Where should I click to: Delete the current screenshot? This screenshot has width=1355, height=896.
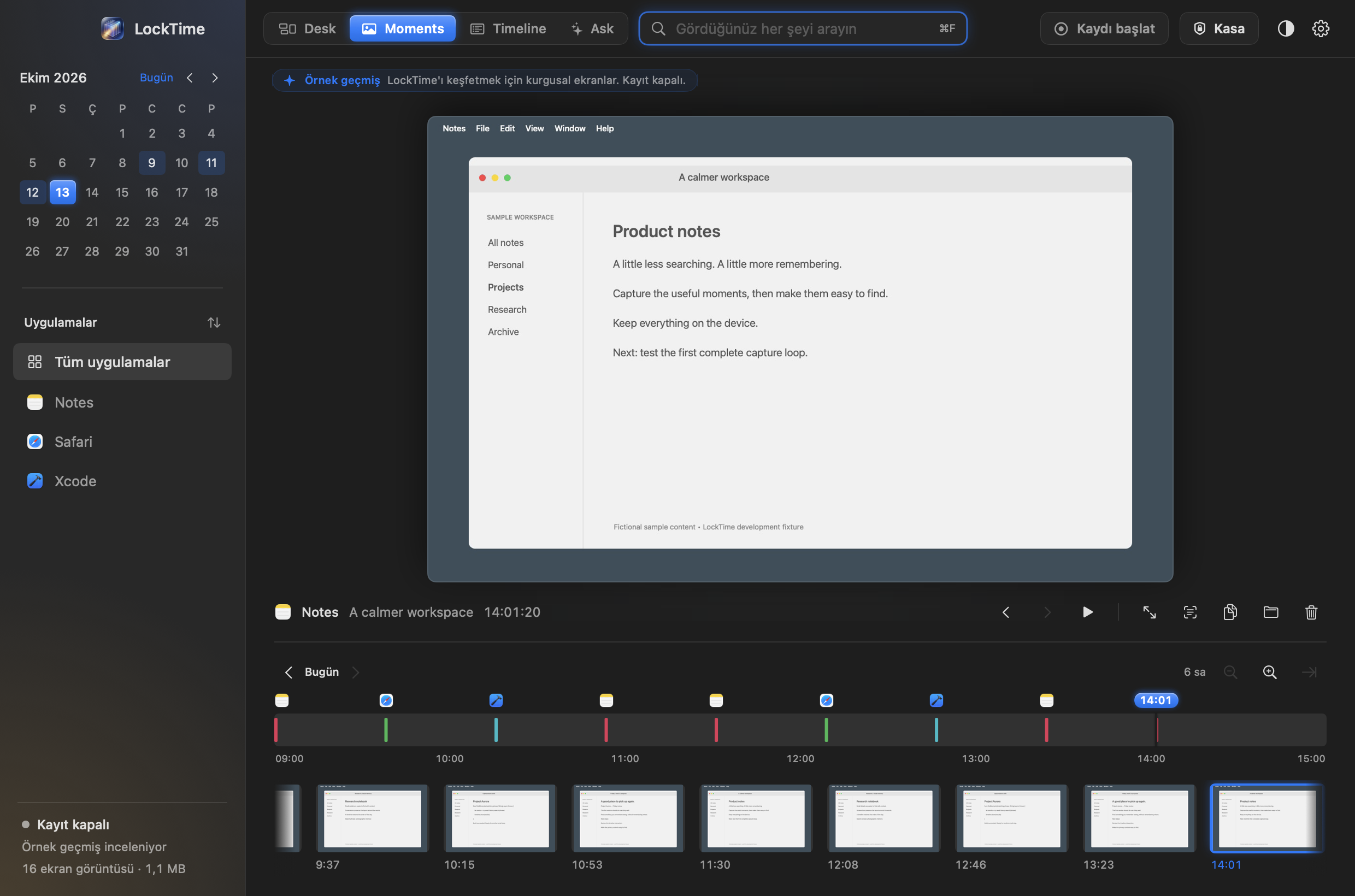tap(1311, 612)
